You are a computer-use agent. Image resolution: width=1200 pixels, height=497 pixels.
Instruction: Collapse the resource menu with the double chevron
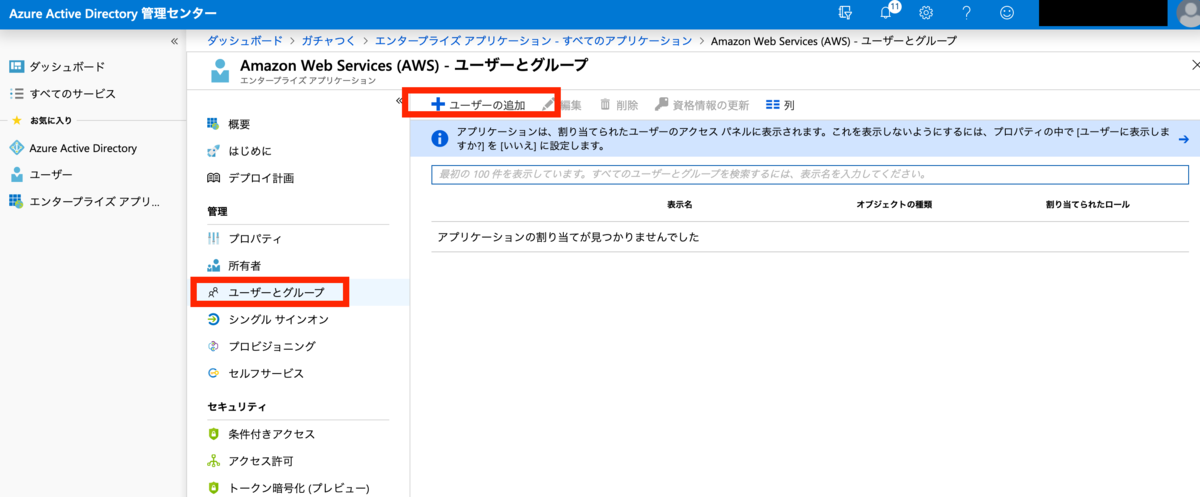[400, 100]
